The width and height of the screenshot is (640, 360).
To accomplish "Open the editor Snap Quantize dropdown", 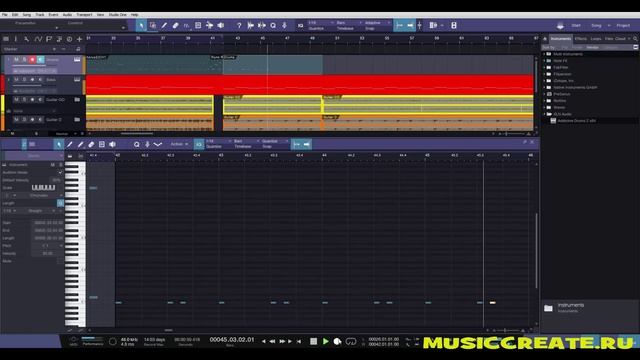I will pos(275,141).
